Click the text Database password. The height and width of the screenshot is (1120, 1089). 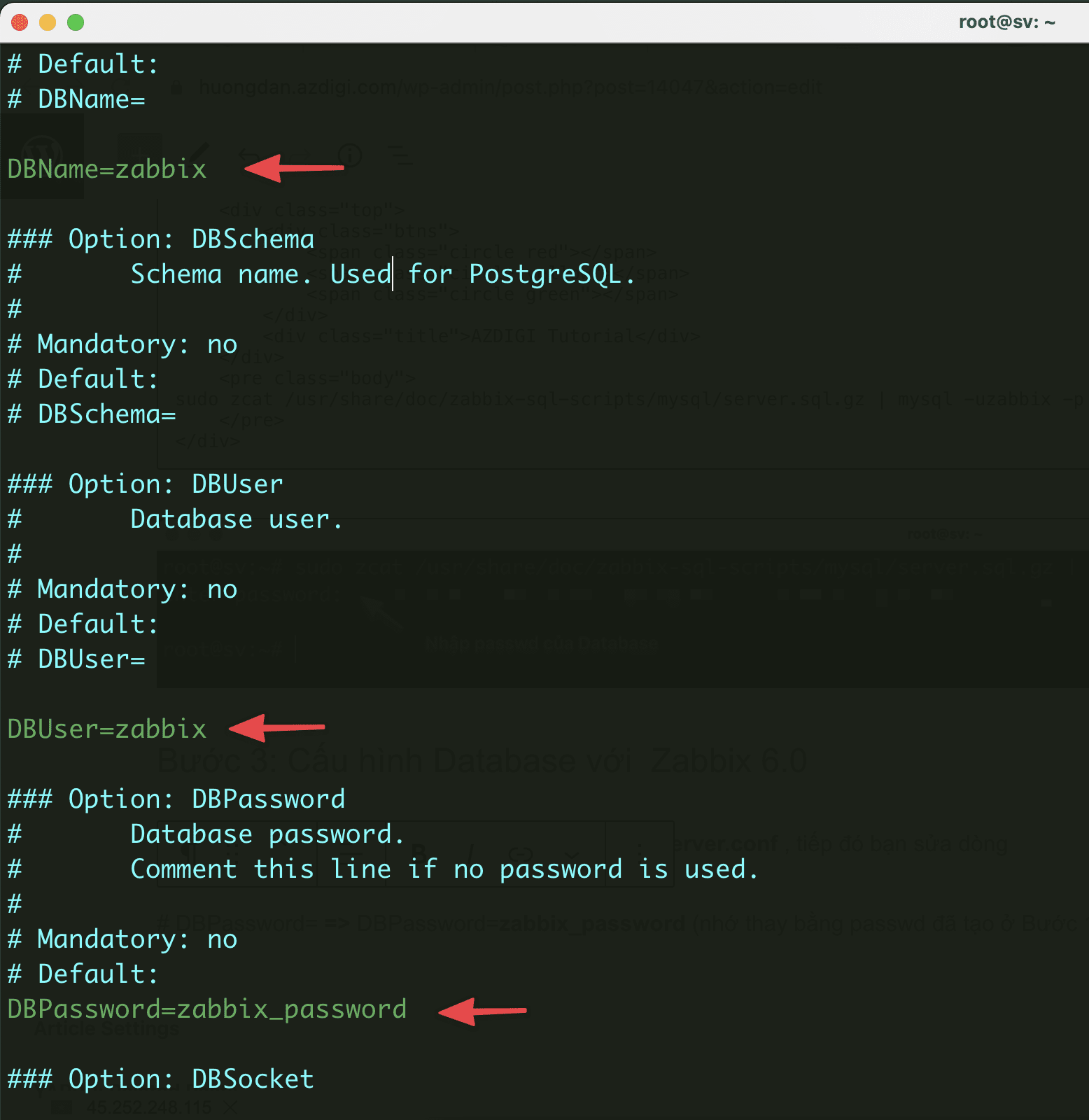click(x=267, y=834)
